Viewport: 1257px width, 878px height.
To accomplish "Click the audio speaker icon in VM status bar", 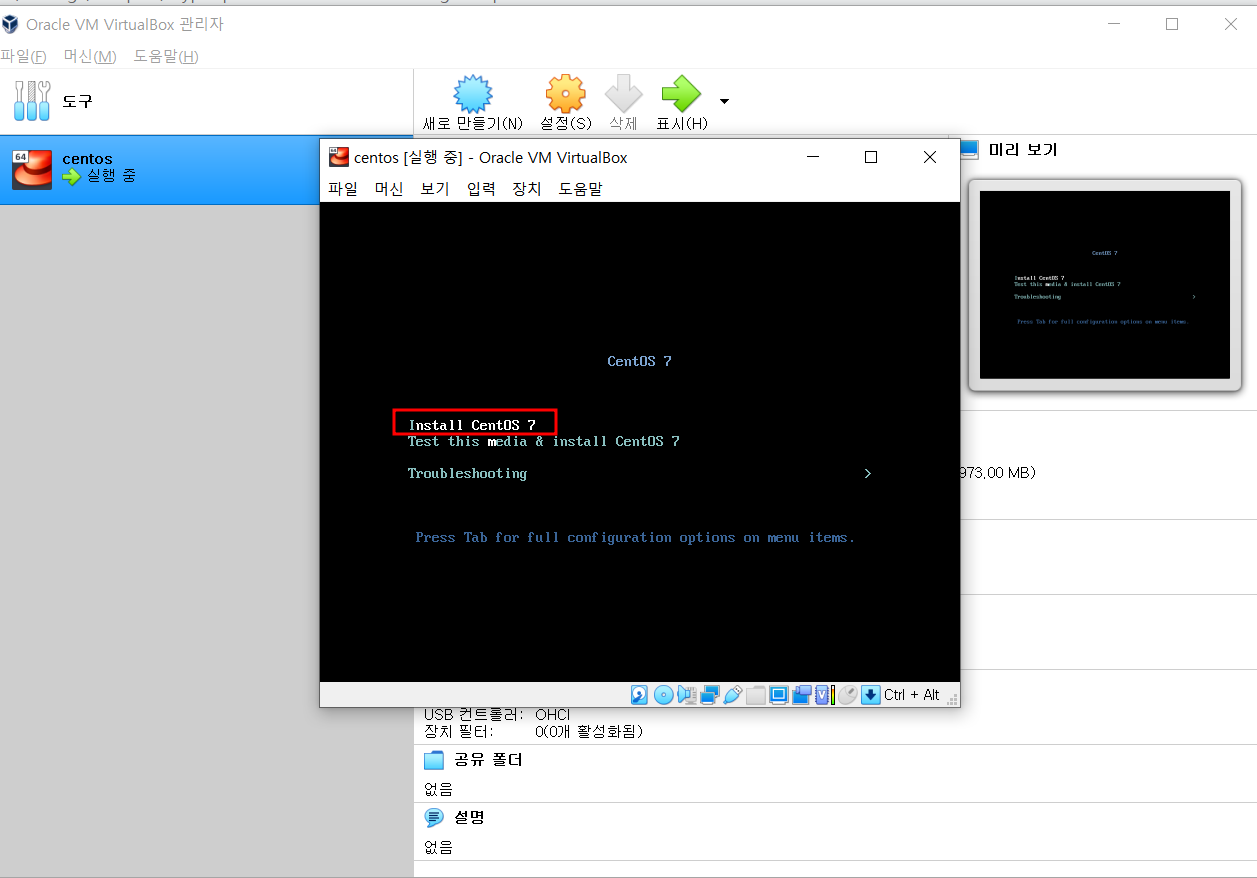I will pyautogui.click(x=687, y=695).
